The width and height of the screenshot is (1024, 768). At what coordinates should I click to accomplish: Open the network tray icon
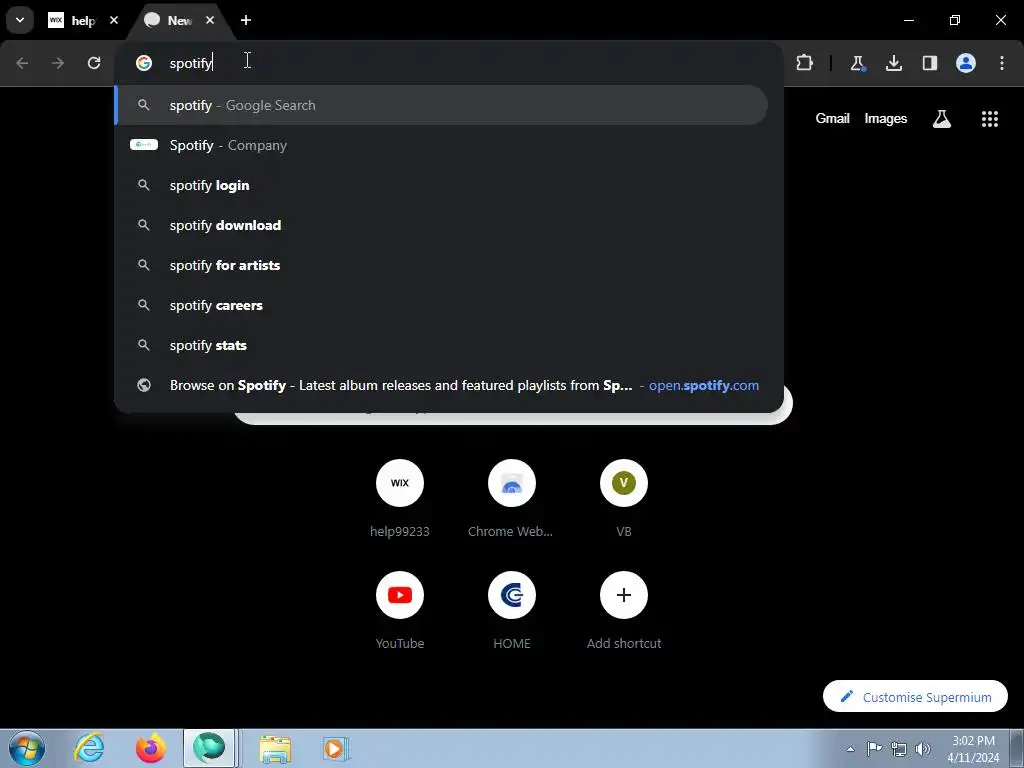tap(899, 749)
